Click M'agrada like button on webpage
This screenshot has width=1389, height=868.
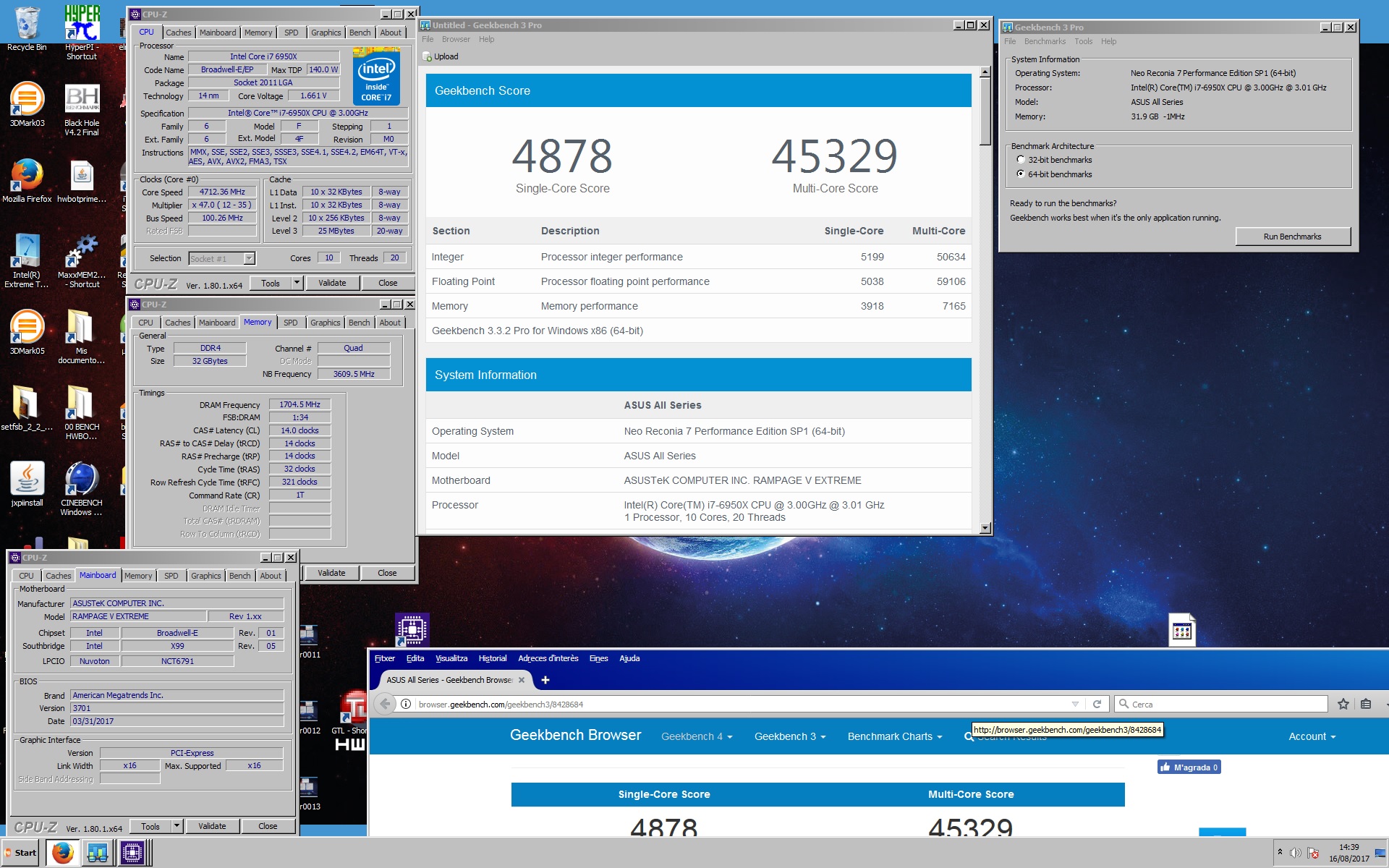click(x=1189, y=767)
